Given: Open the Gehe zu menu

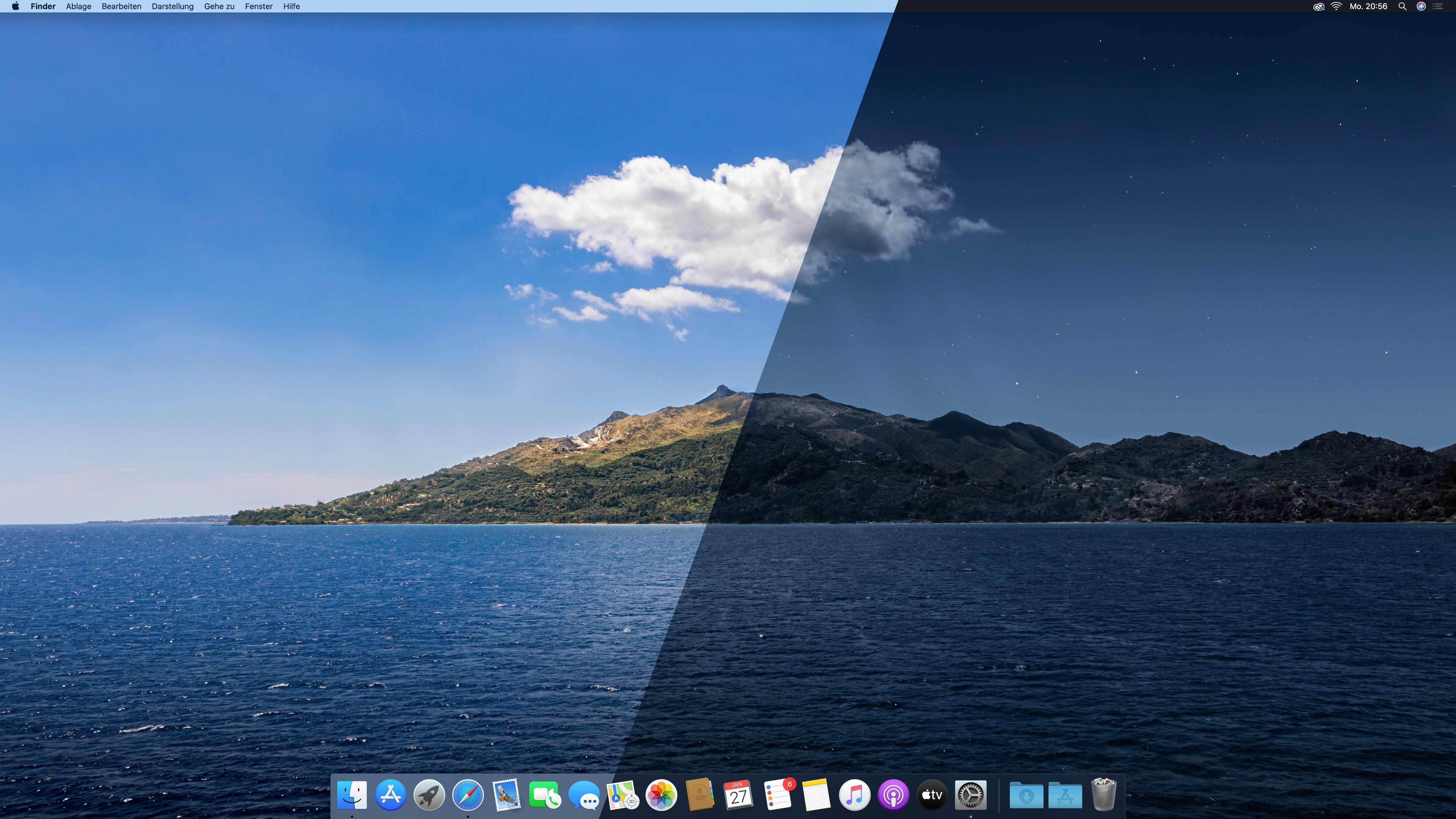Looking at the screenshot, I should (219, 6).
